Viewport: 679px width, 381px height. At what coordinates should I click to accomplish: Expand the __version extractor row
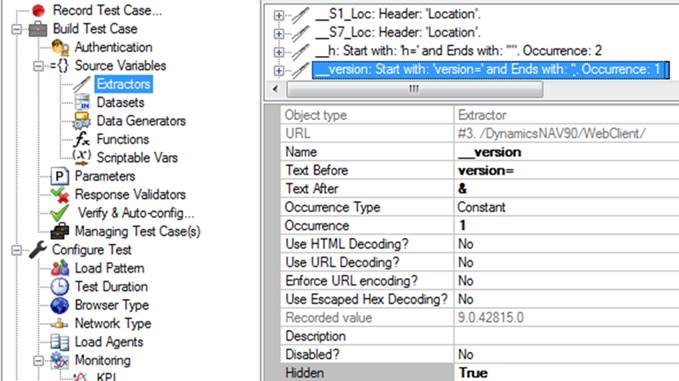coord(279,71)
